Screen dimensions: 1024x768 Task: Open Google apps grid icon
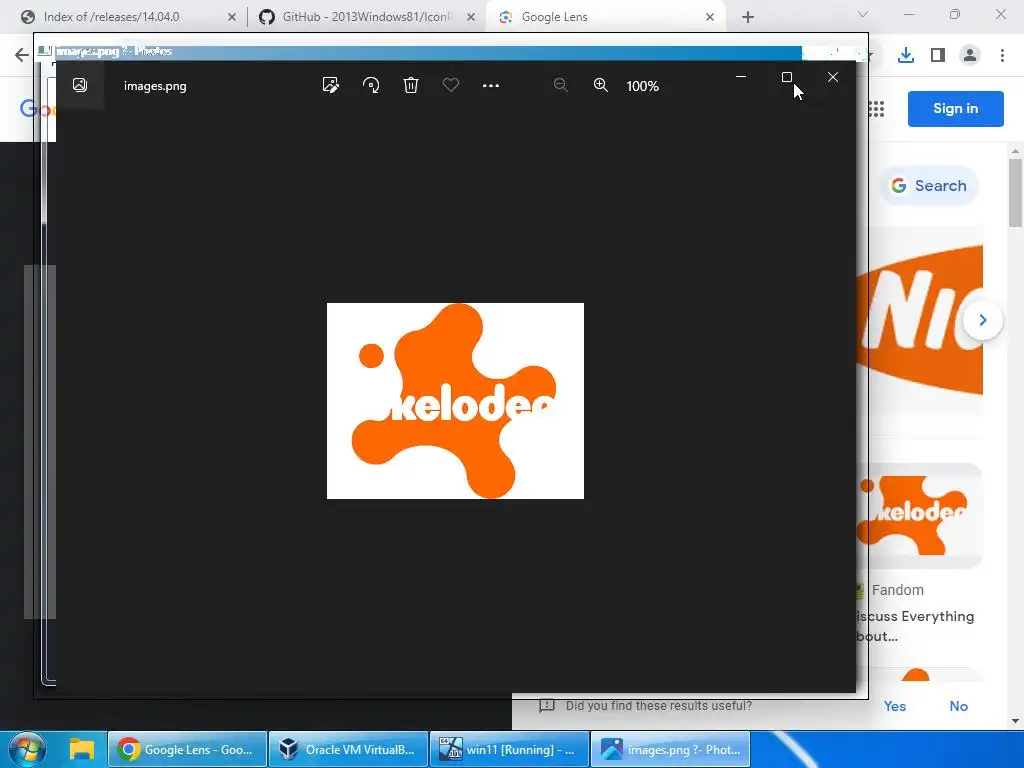coord(876,109)
